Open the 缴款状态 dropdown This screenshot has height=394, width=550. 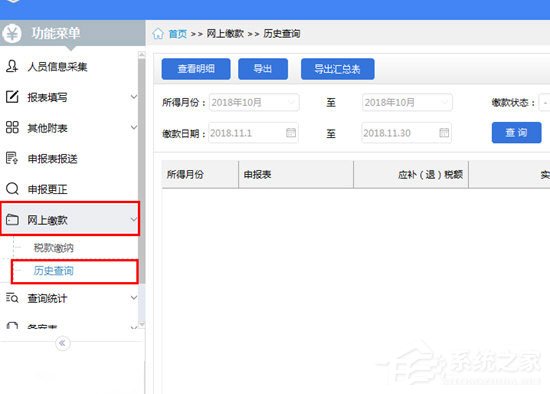[x=544, y=102]
